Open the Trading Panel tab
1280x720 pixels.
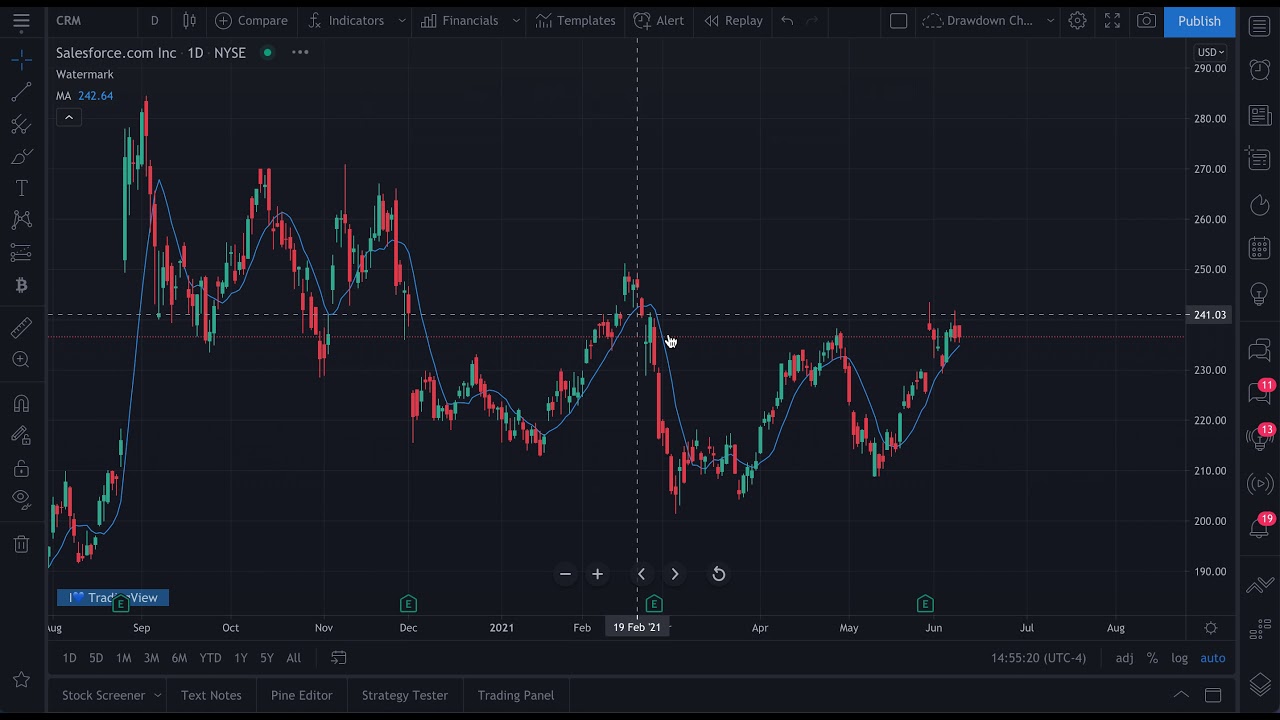point(515,695)
